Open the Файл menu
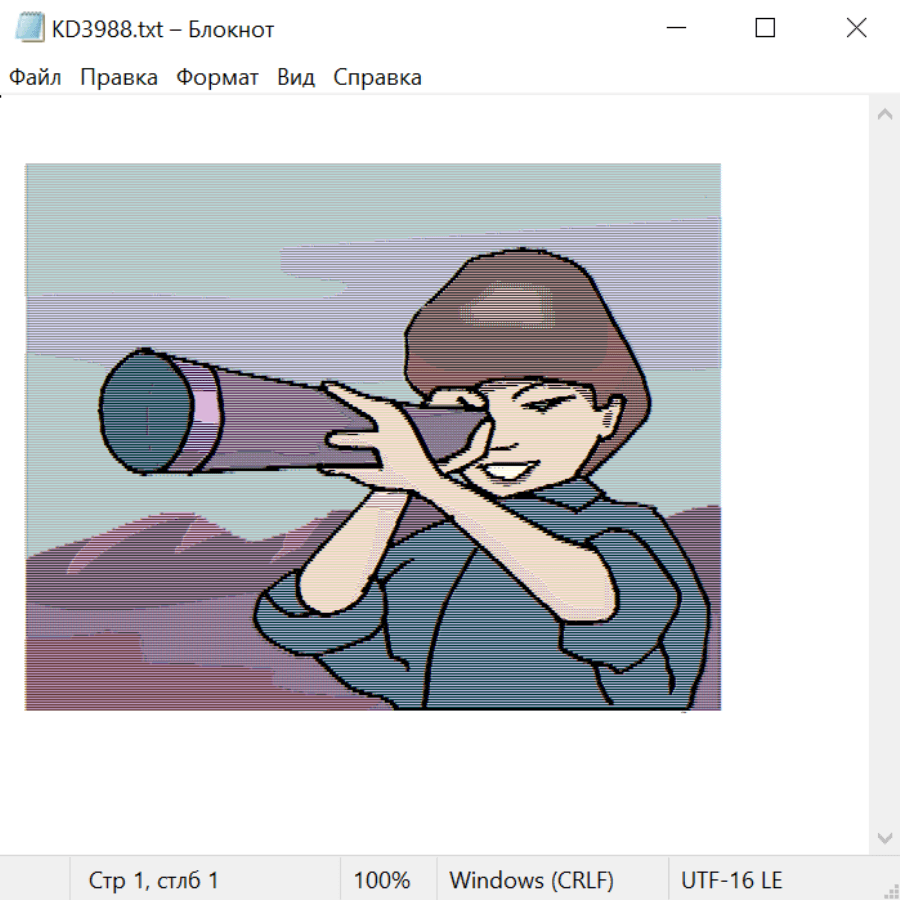Viewport: 900px width, 900px height. point(35,78)
